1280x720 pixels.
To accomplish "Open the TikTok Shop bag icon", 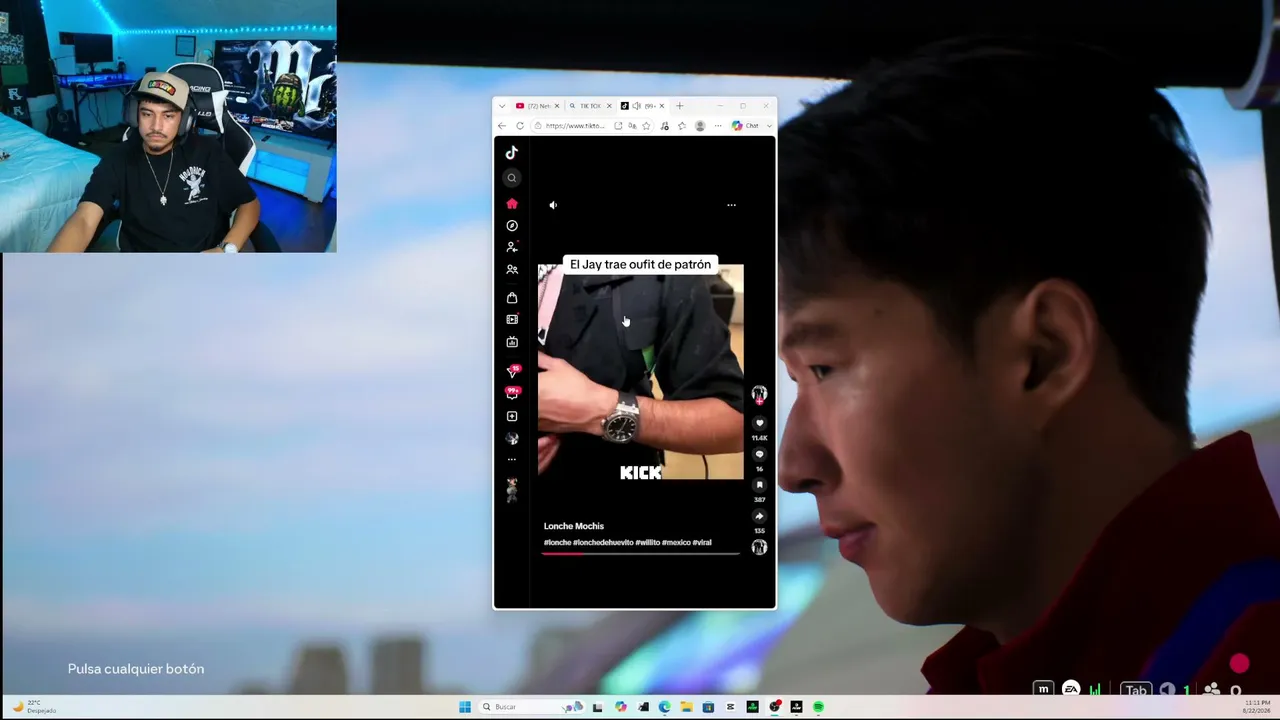I will tap(512, 298).
